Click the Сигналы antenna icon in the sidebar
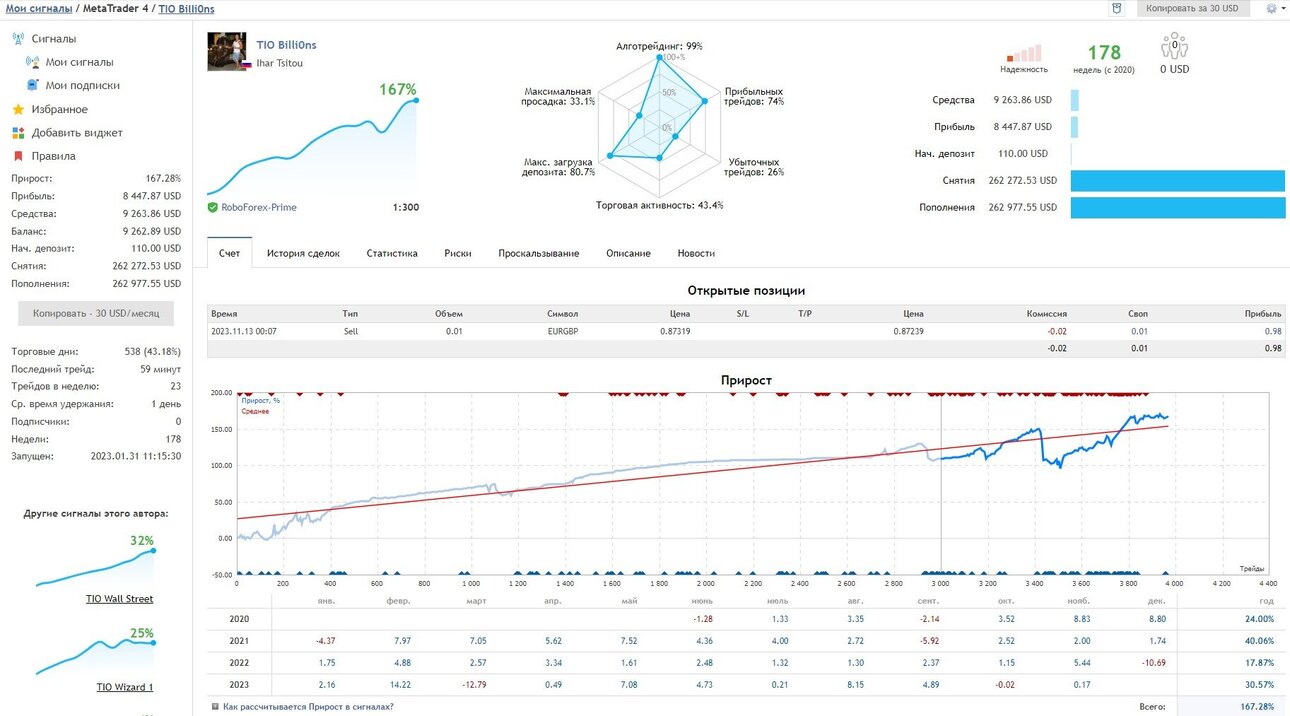 (18, 39)
